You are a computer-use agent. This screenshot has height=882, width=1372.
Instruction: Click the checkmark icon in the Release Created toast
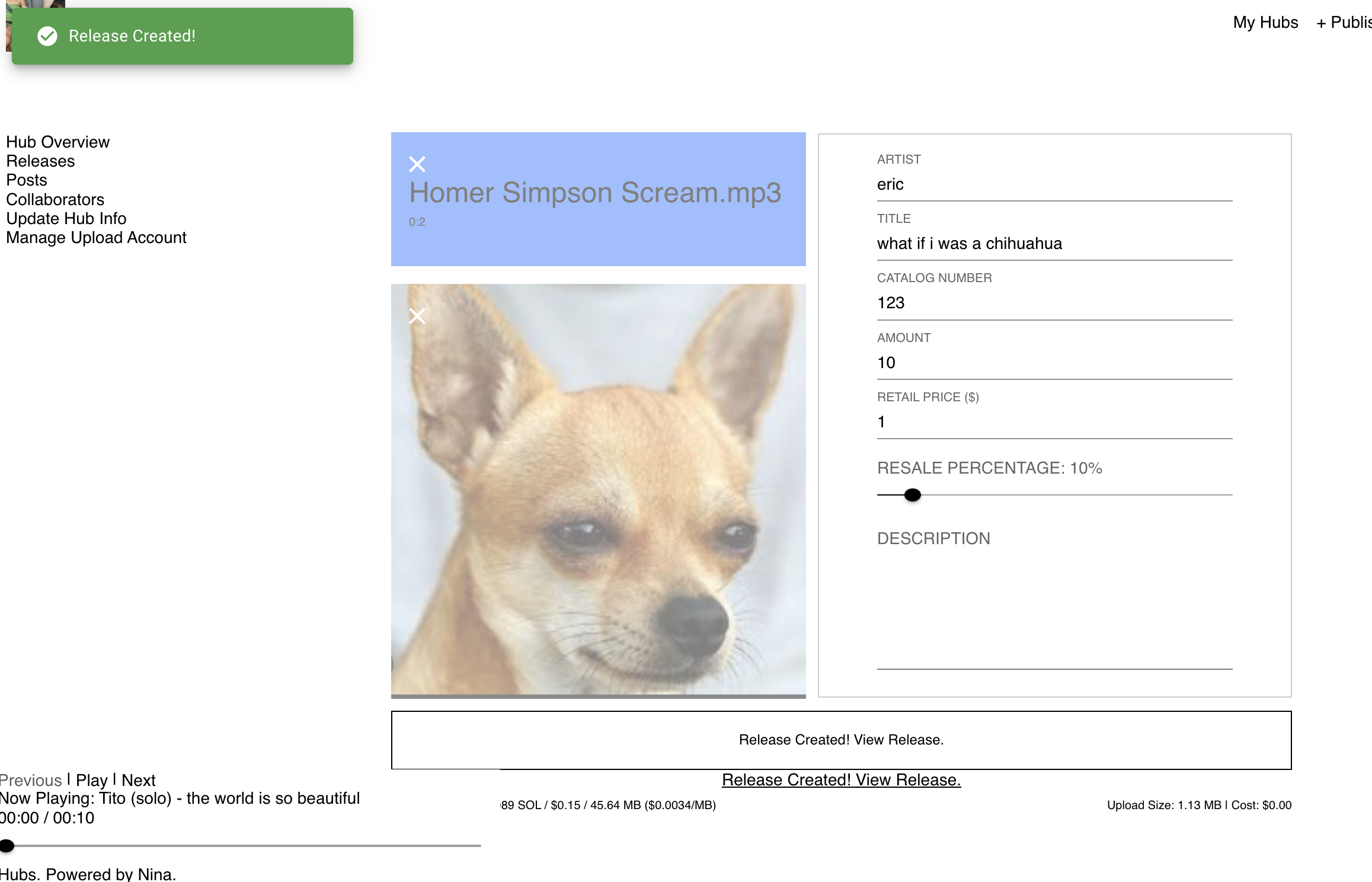pos(47,36)
